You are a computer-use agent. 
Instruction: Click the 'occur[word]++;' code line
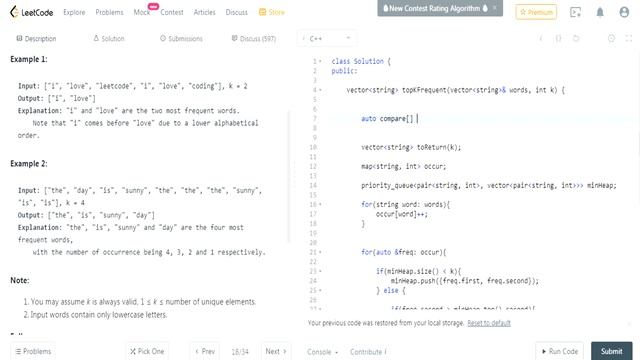click(x=402, y=214)
